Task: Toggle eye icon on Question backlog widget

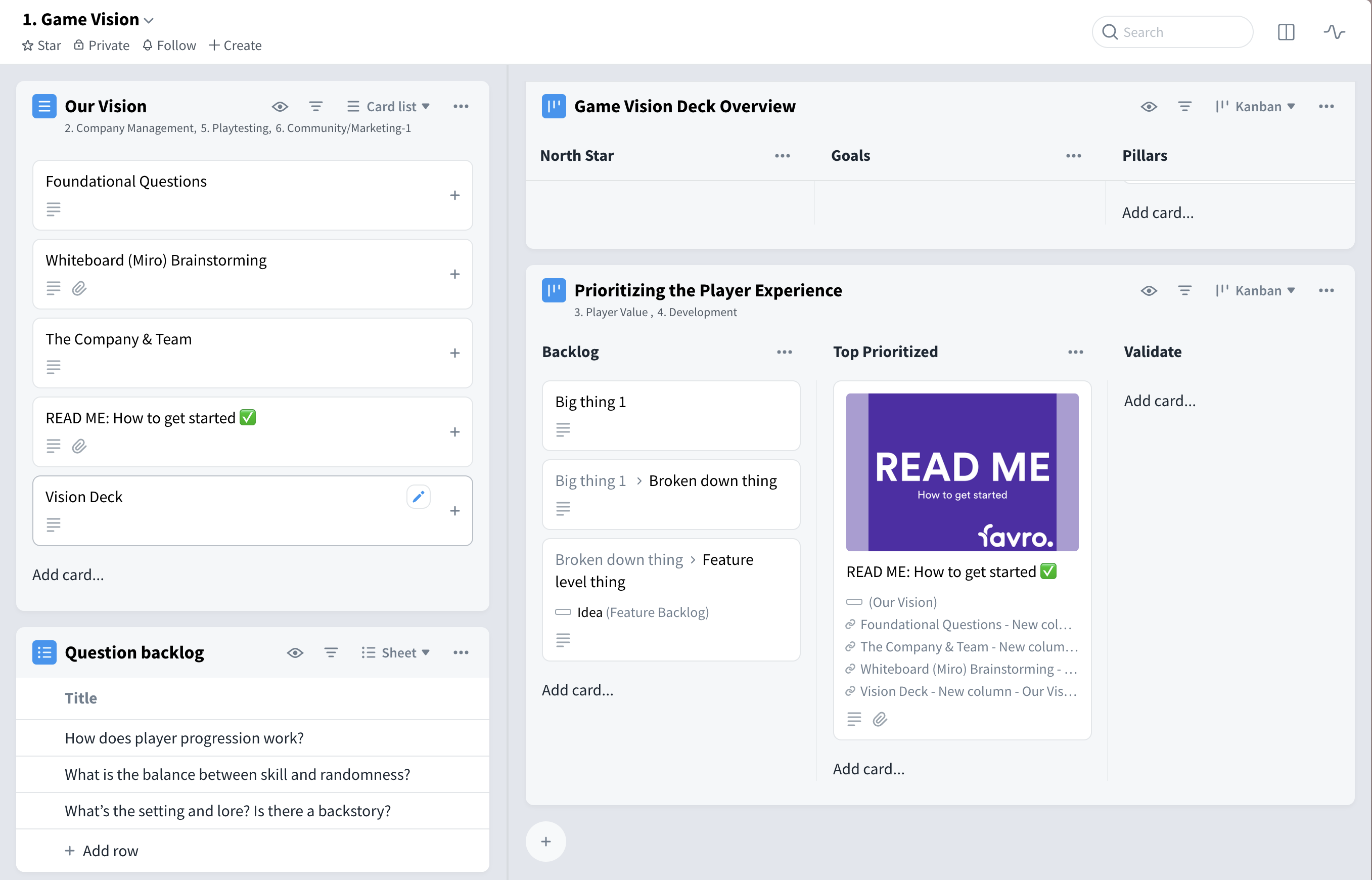Action: click(295, 652)
